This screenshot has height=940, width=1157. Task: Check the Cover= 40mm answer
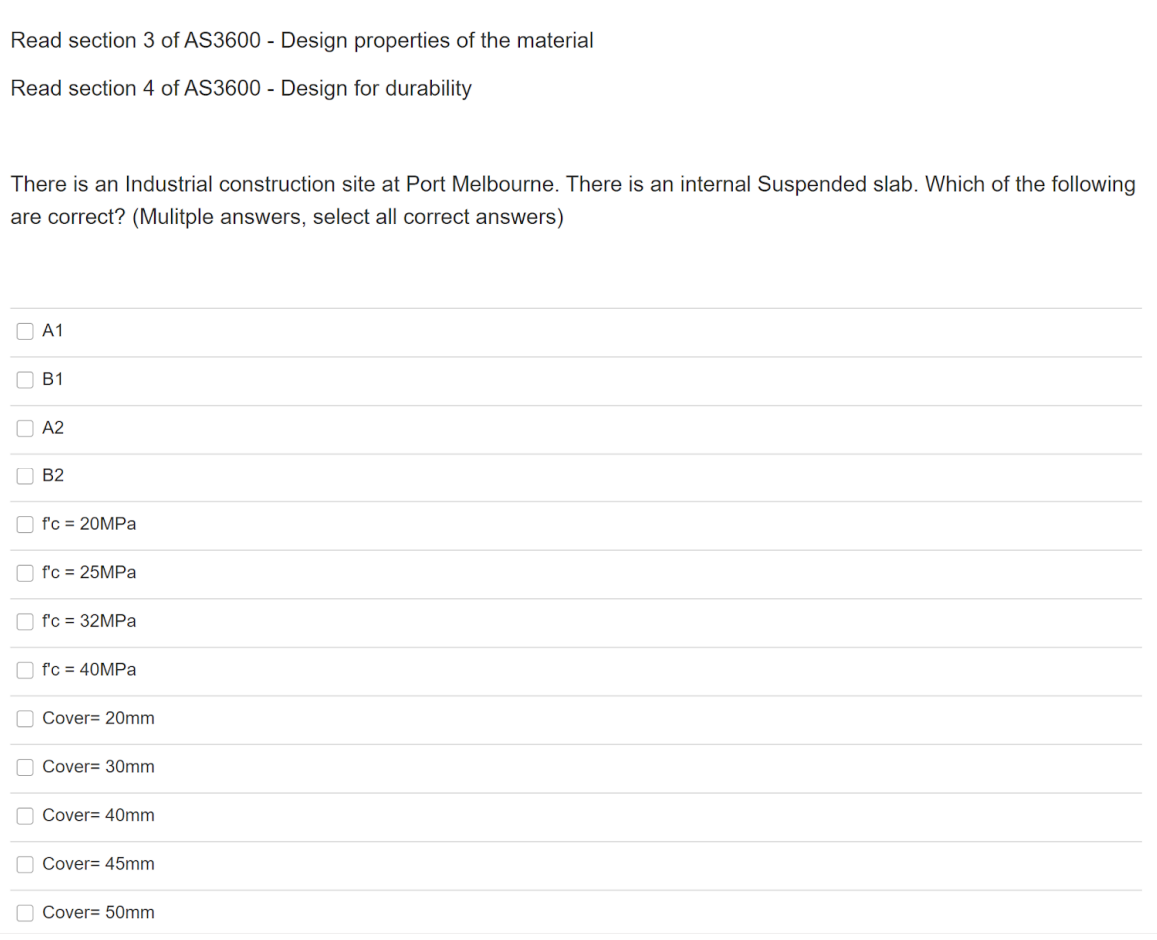[25, 815]
